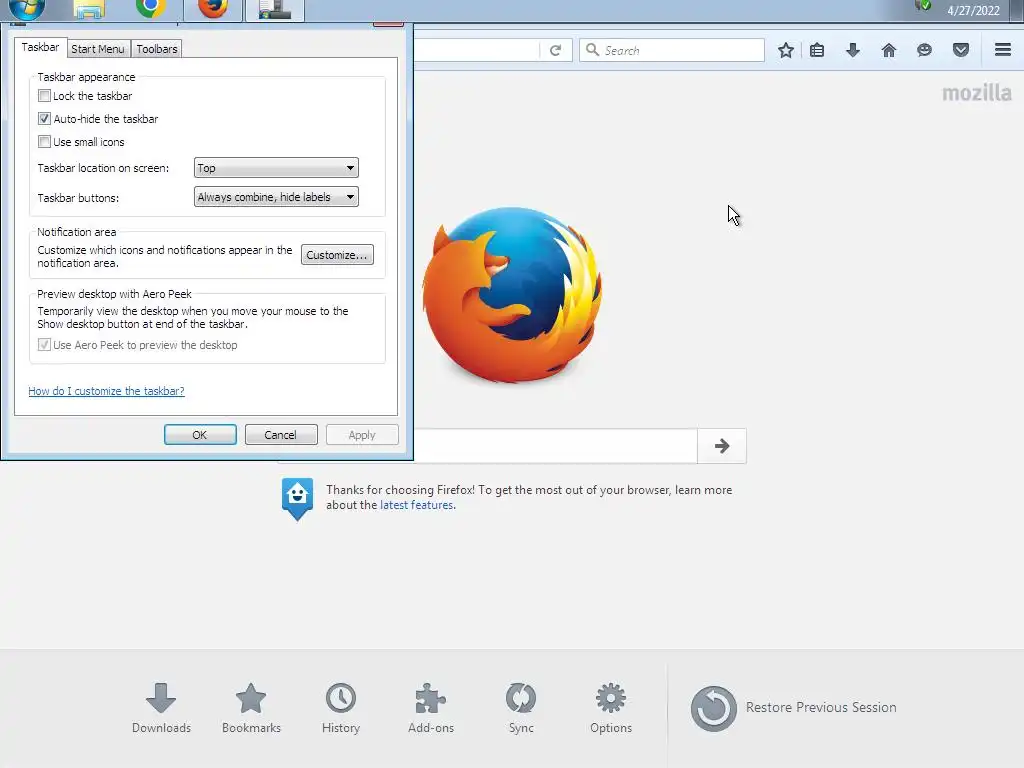The image size is (1024, 768).
Task: Switch to the Start Menu tab
Action: tap(98, 49)
